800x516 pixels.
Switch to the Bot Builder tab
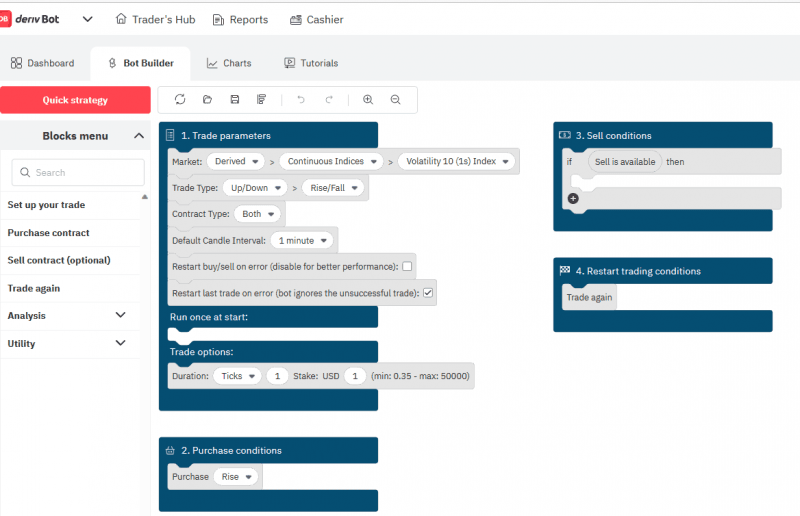pos(141,63)
